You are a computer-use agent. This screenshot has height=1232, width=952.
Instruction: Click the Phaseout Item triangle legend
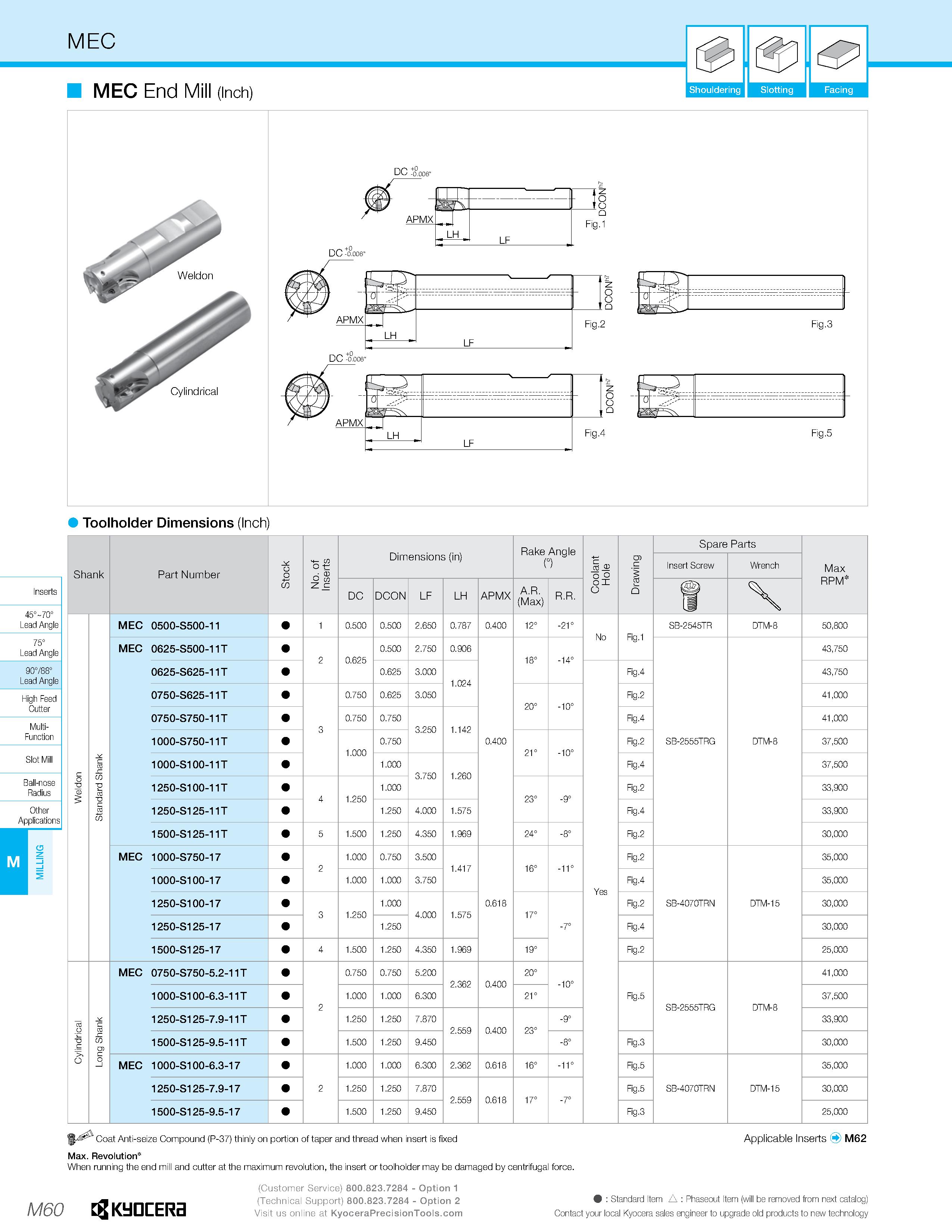point(672,1199)
